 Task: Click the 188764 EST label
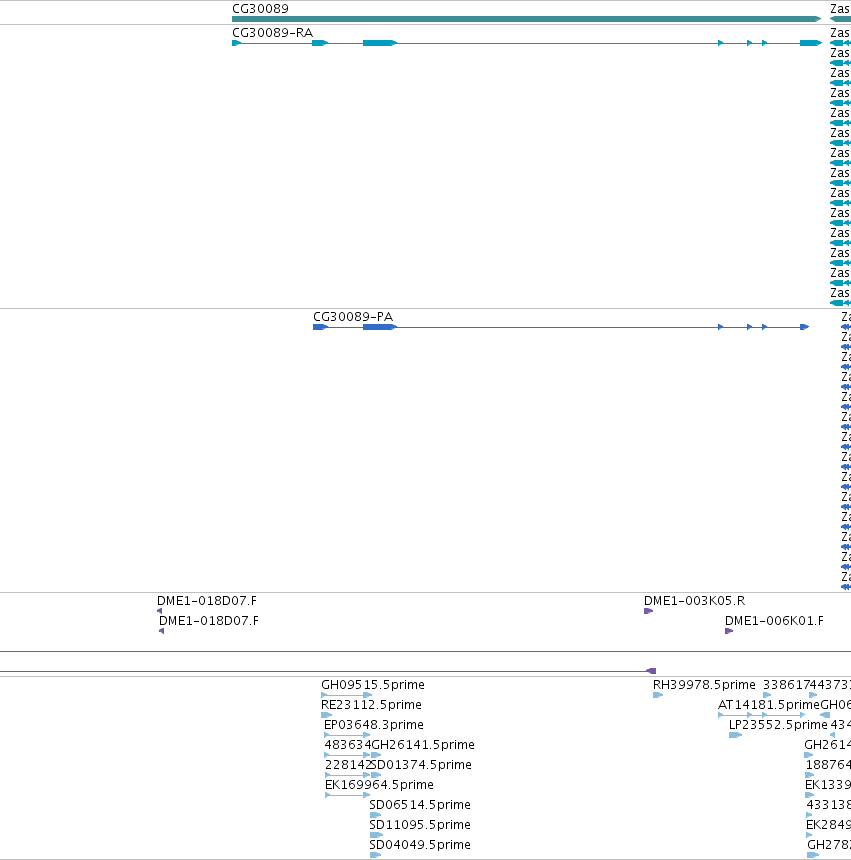[828, 765]
